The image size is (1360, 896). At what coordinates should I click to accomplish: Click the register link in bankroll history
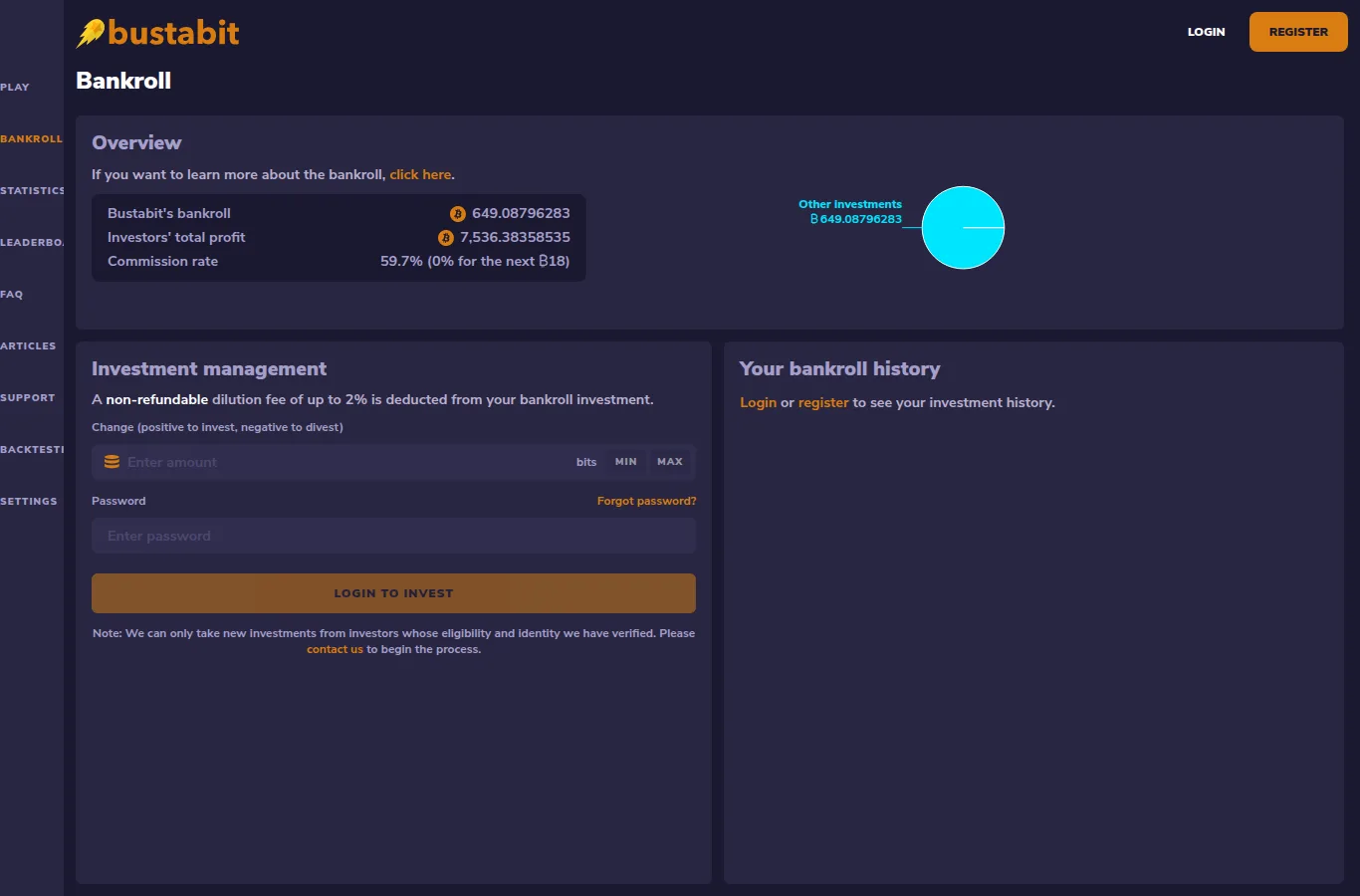pyautogui.click(x=823, y=403)
